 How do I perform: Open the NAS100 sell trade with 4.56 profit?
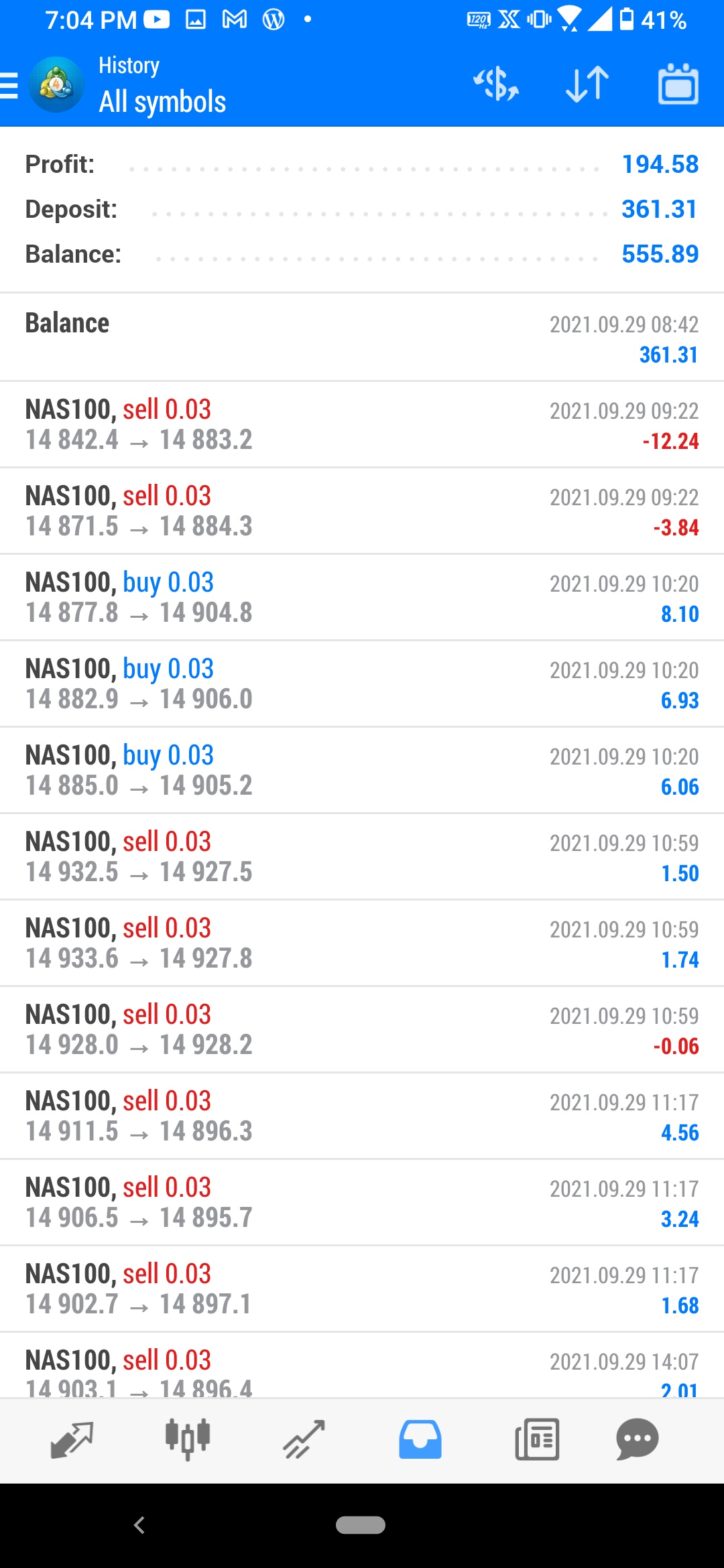(x=362, y=1116)
